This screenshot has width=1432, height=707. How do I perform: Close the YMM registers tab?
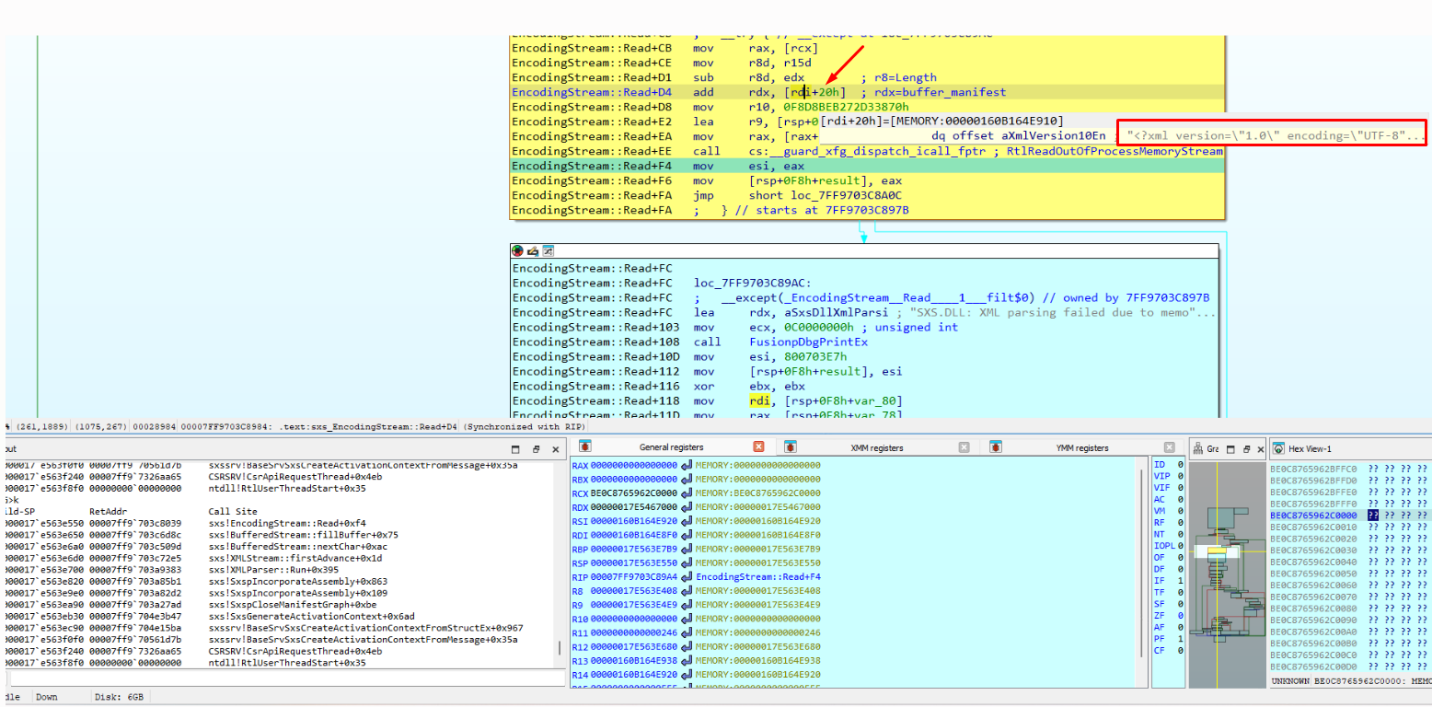click(x=1169, y=448)
